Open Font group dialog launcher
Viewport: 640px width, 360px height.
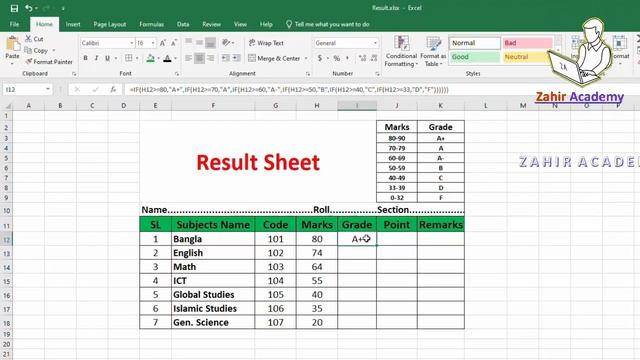[177, 74]
